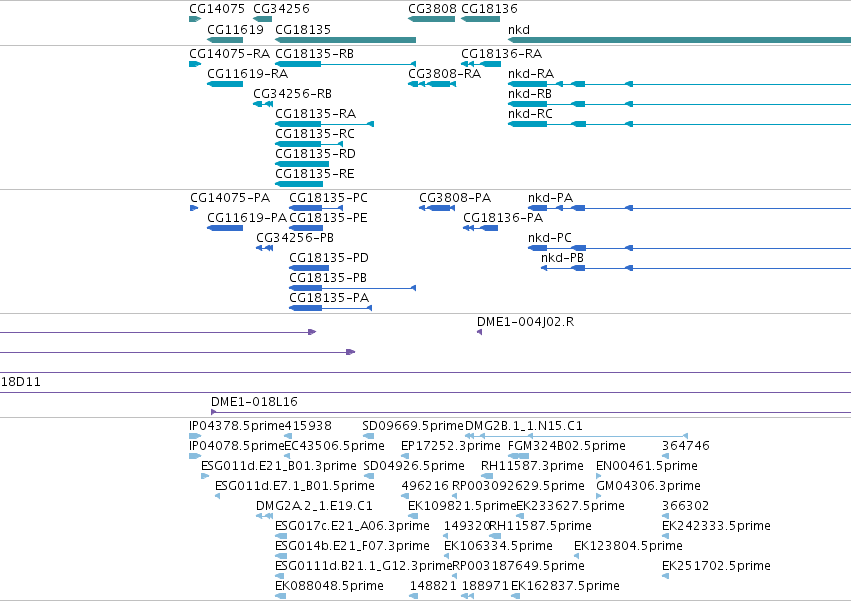Open EST EN00461.5prime label
Screen dimensions: 851x601
tap(647, 467)
